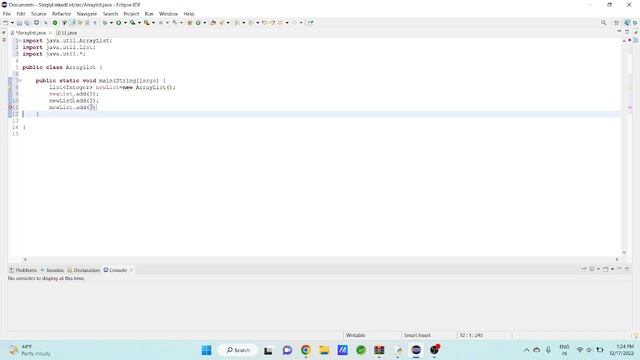
Task: Click the green Skip All Breakpoints icon
Action: (55, 23)
